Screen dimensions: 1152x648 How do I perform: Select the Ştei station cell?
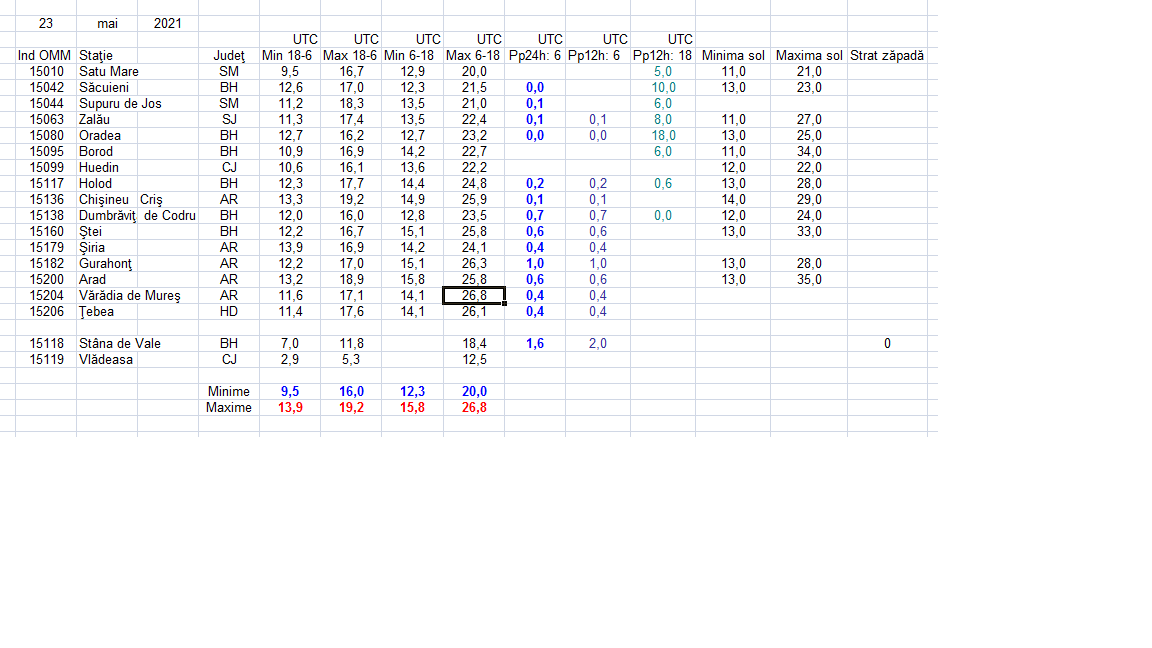click(x=90, y=231)
